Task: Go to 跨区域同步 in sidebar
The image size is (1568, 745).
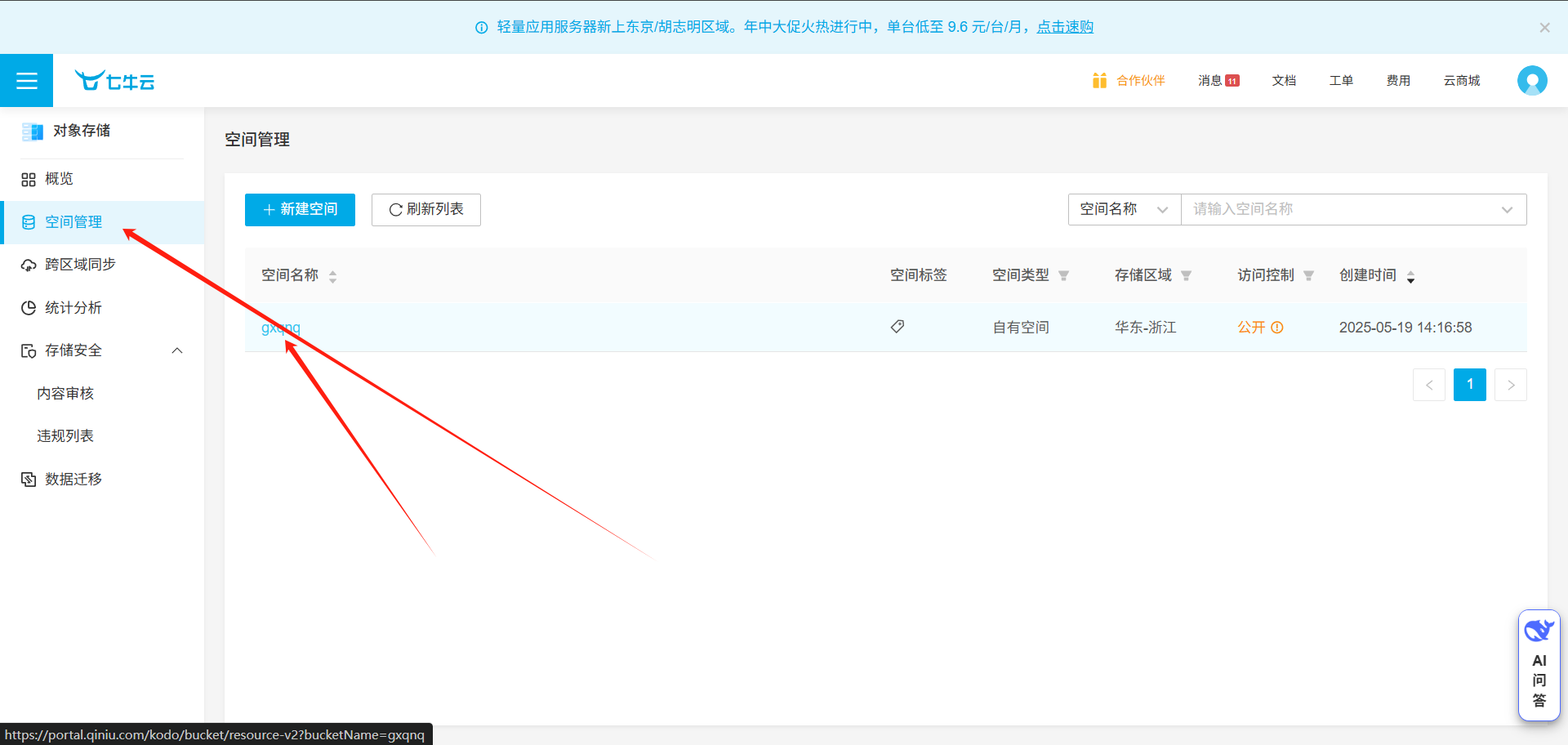Action: coord(80,265)
